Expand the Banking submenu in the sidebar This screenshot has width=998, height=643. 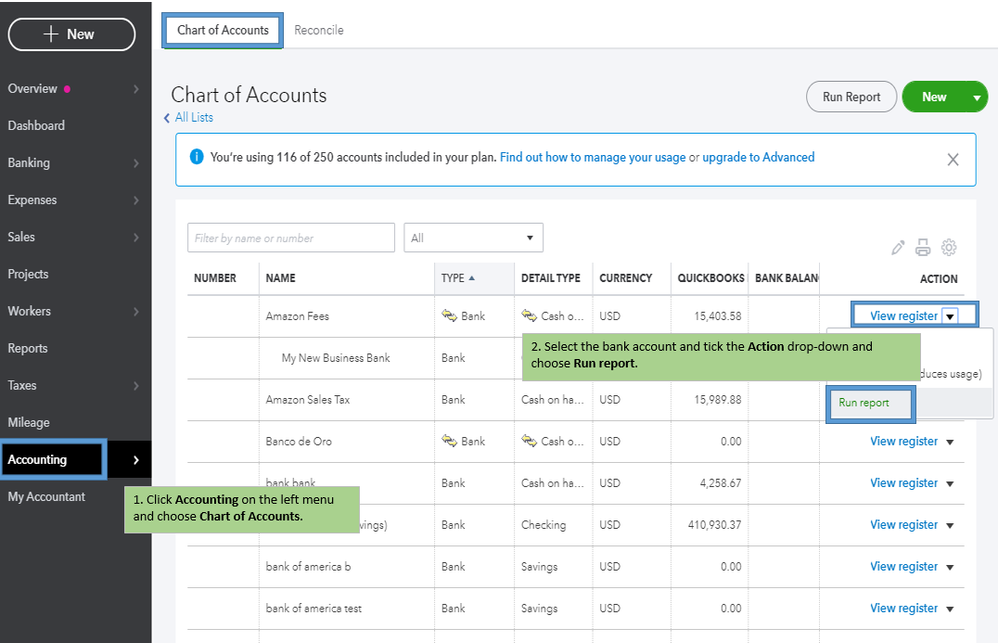136,163
